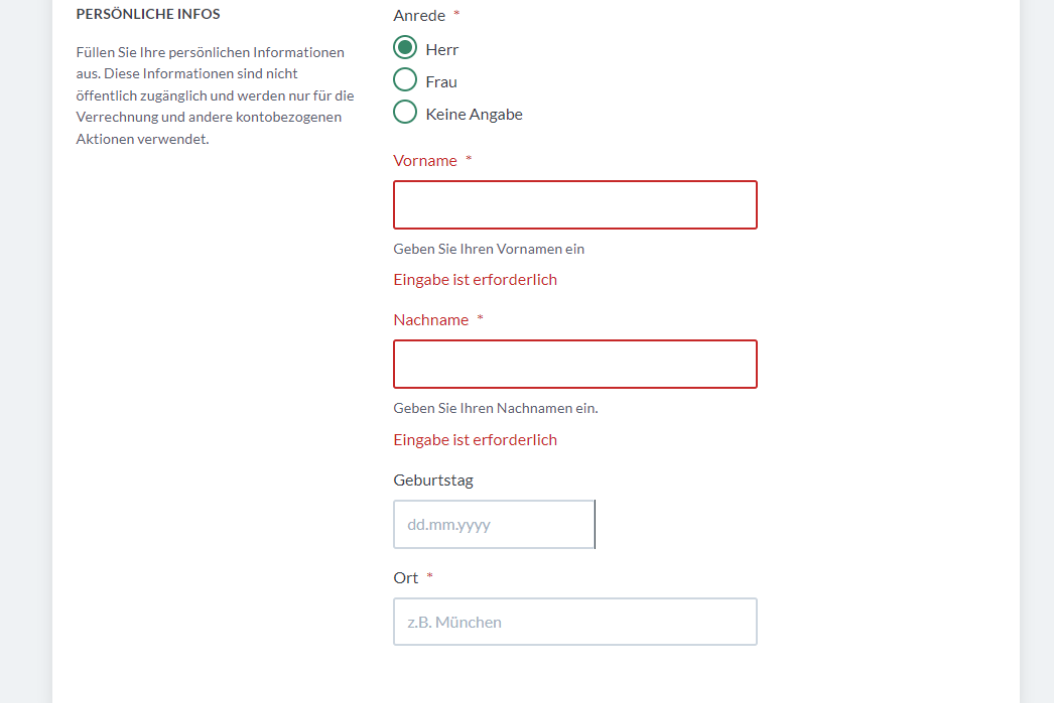Click the hint 'Geben Sie Ihren Vornamen ein'
Viewport: 1054px width, 703px height.
tap(489, 249)
